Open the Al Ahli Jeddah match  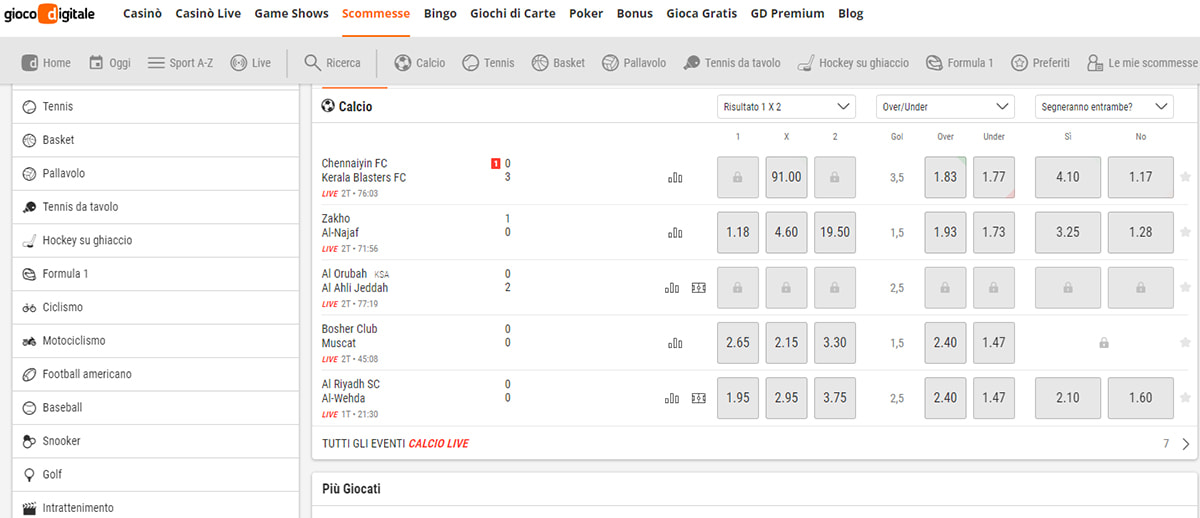point(355,288)
